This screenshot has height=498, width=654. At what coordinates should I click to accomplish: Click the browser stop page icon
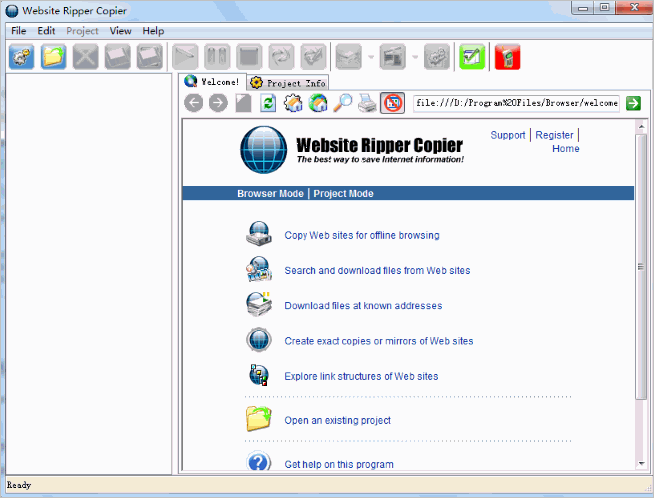pos(243,103)
